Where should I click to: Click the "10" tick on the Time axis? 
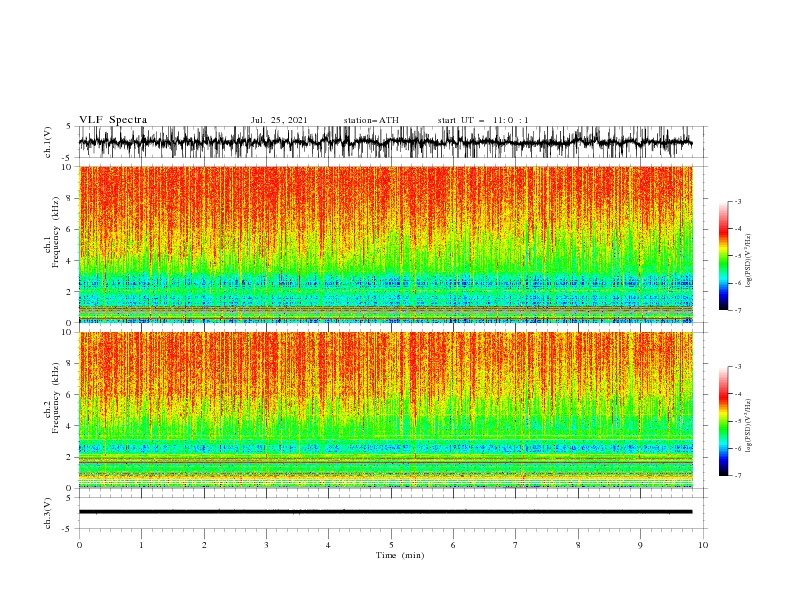click(703, 545)
